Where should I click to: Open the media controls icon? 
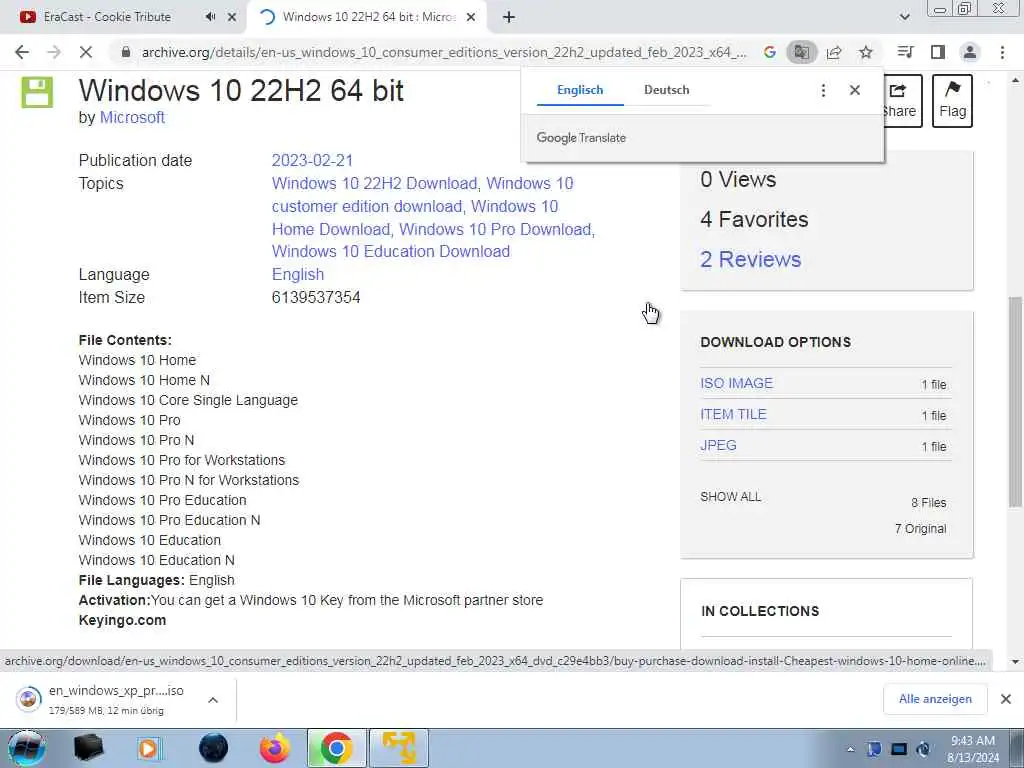(x=905, y=52)
